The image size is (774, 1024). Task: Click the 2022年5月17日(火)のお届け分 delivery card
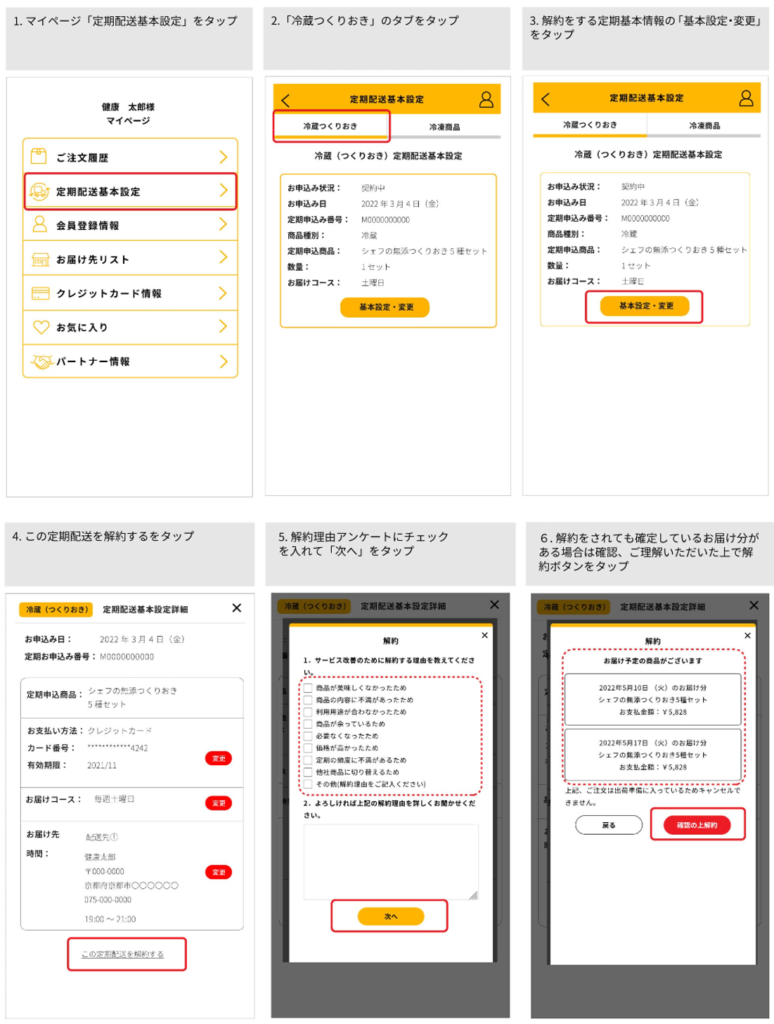pyautogui.click(x=653, y=755)
